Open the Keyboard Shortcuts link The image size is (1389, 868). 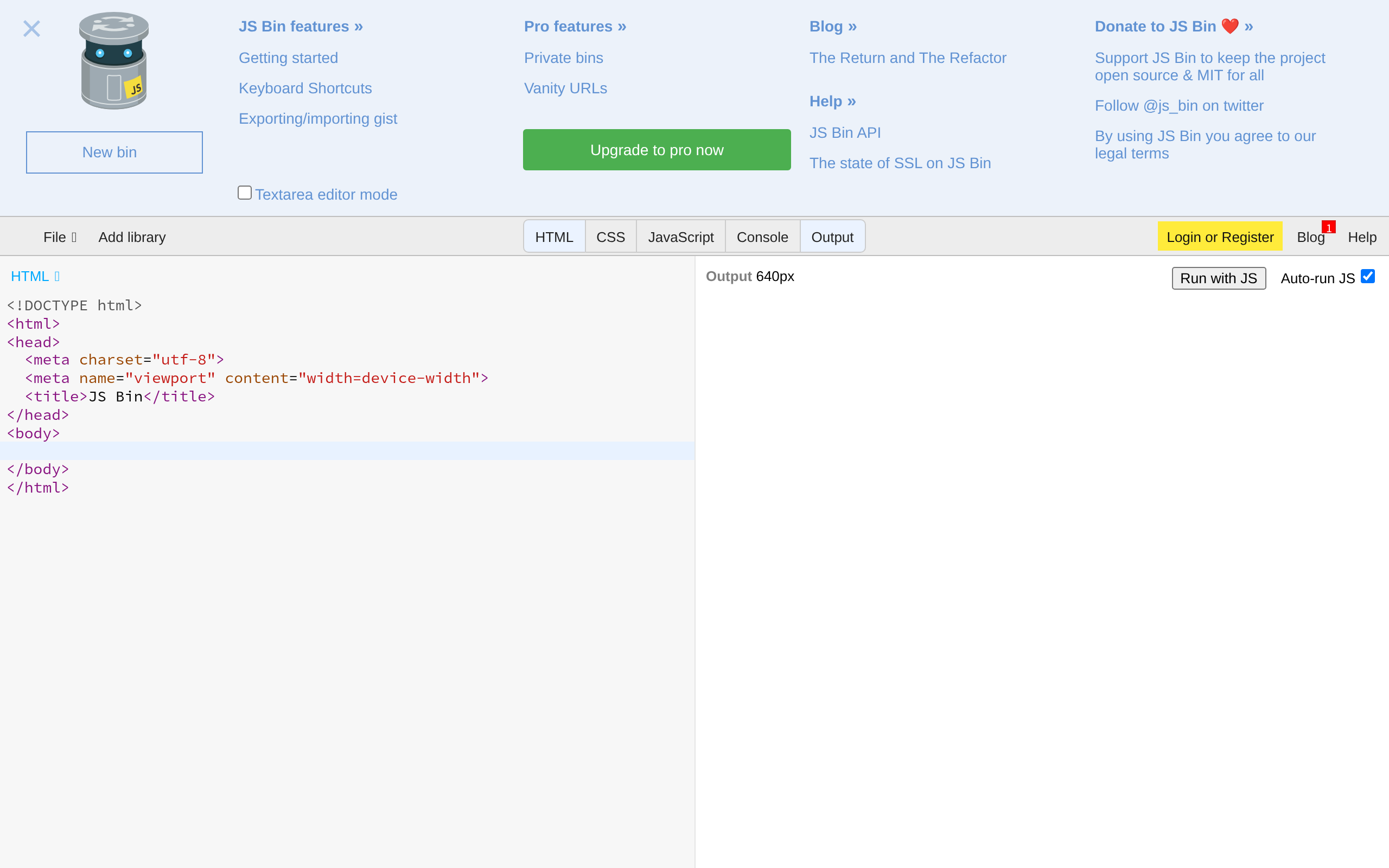tap(305, 88)
